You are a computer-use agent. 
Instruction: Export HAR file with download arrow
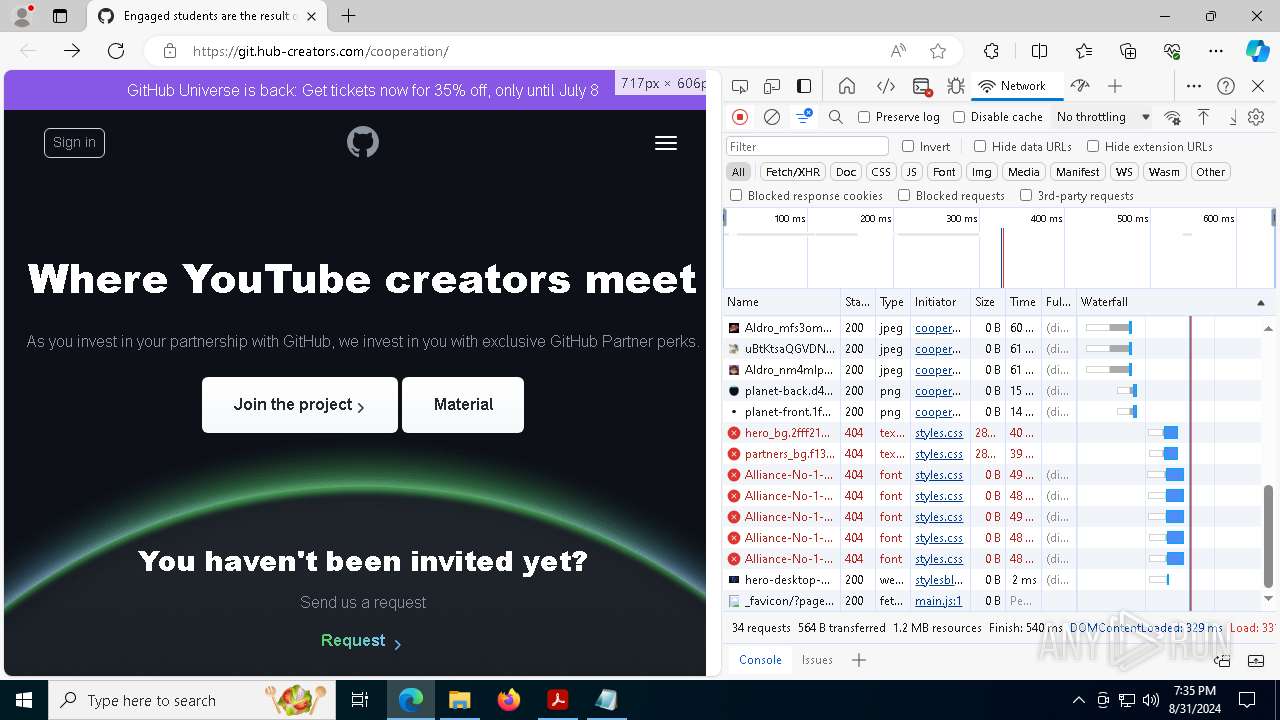(x=1233, y=117)
